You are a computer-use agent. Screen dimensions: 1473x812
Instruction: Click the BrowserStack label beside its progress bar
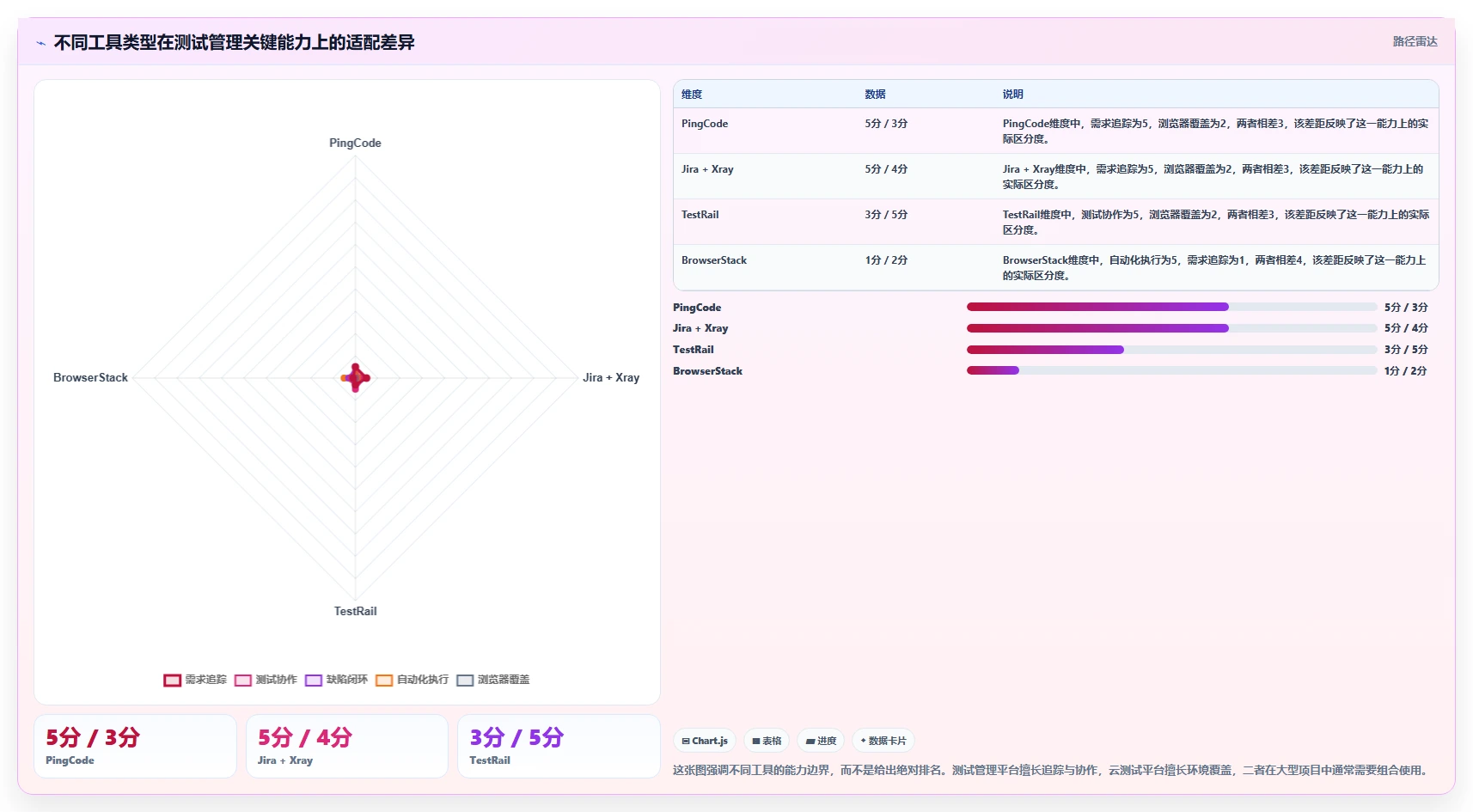click(x=707, y=371)
